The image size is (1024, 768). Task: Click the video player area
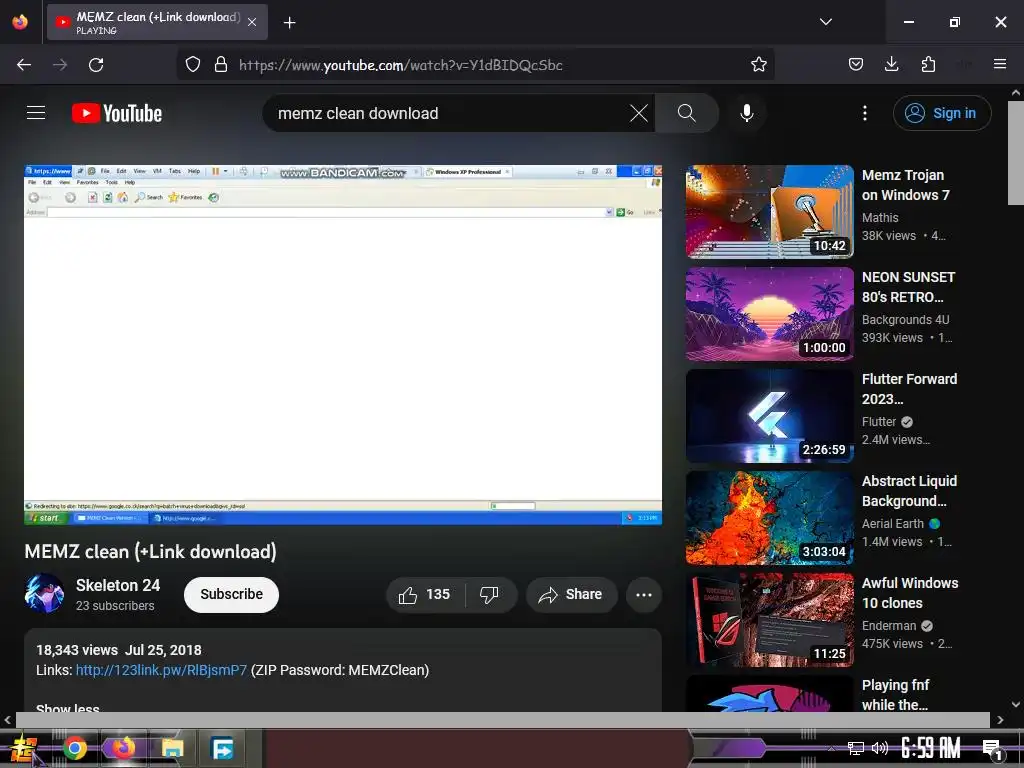pyautogui.click(x=343, y=344)
